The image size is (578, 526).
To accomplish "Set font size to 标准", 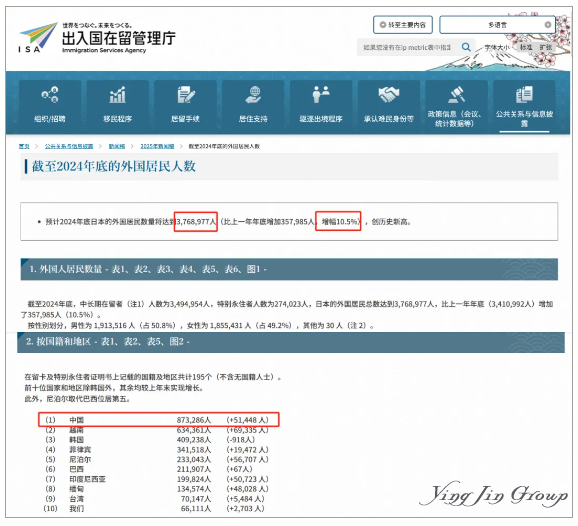I will click(x=526, y=47).
